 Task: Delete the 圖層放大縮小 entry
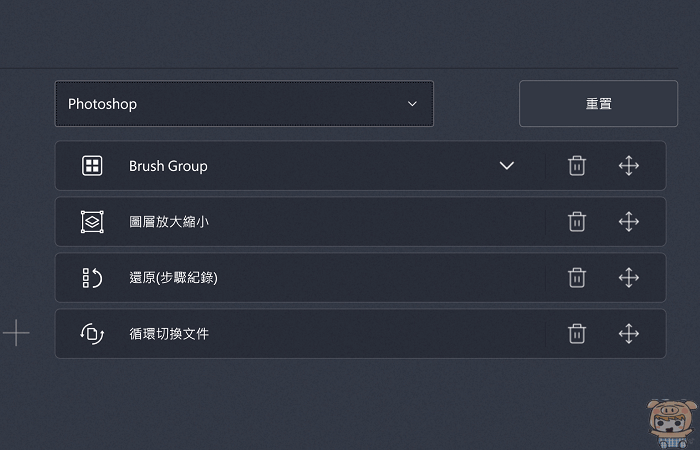click(x=577, y=222)
